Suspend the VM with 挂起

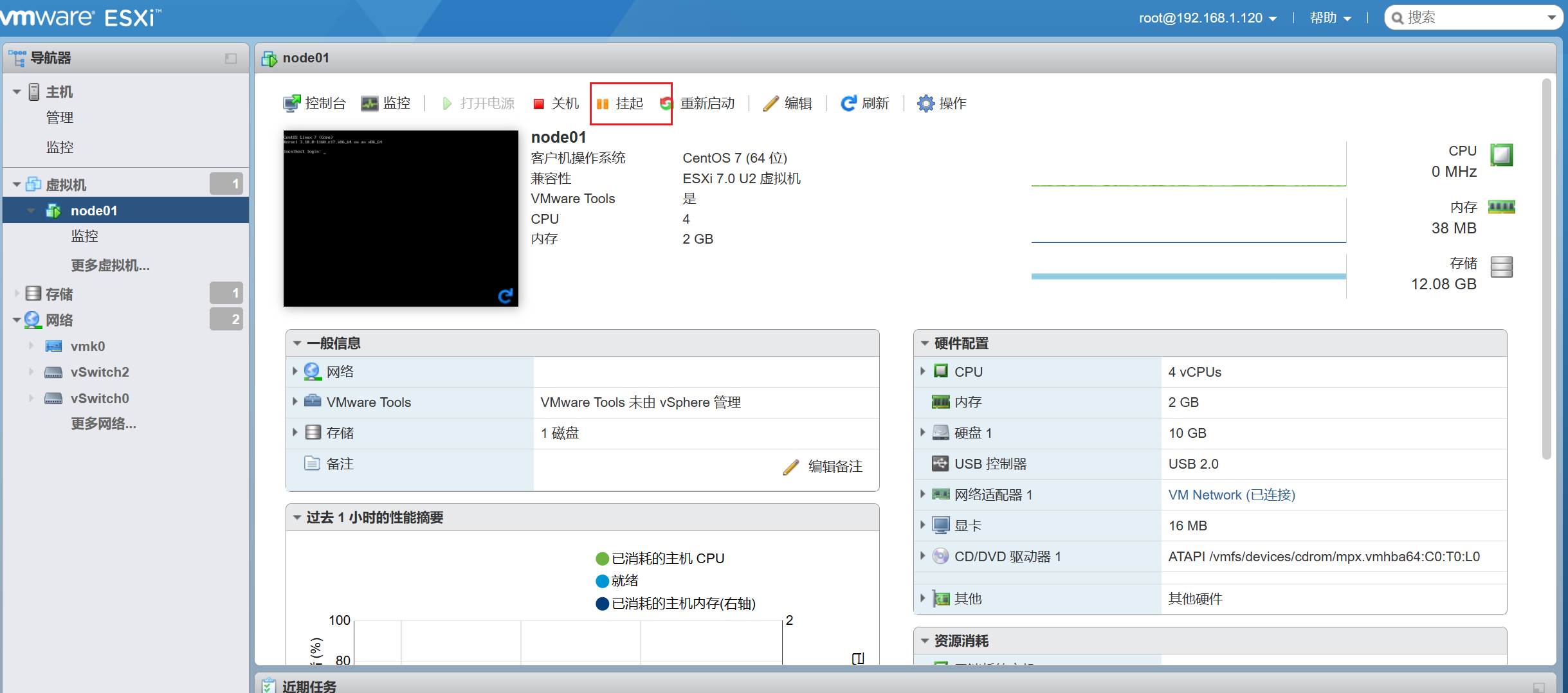click(x=620, y=104)
